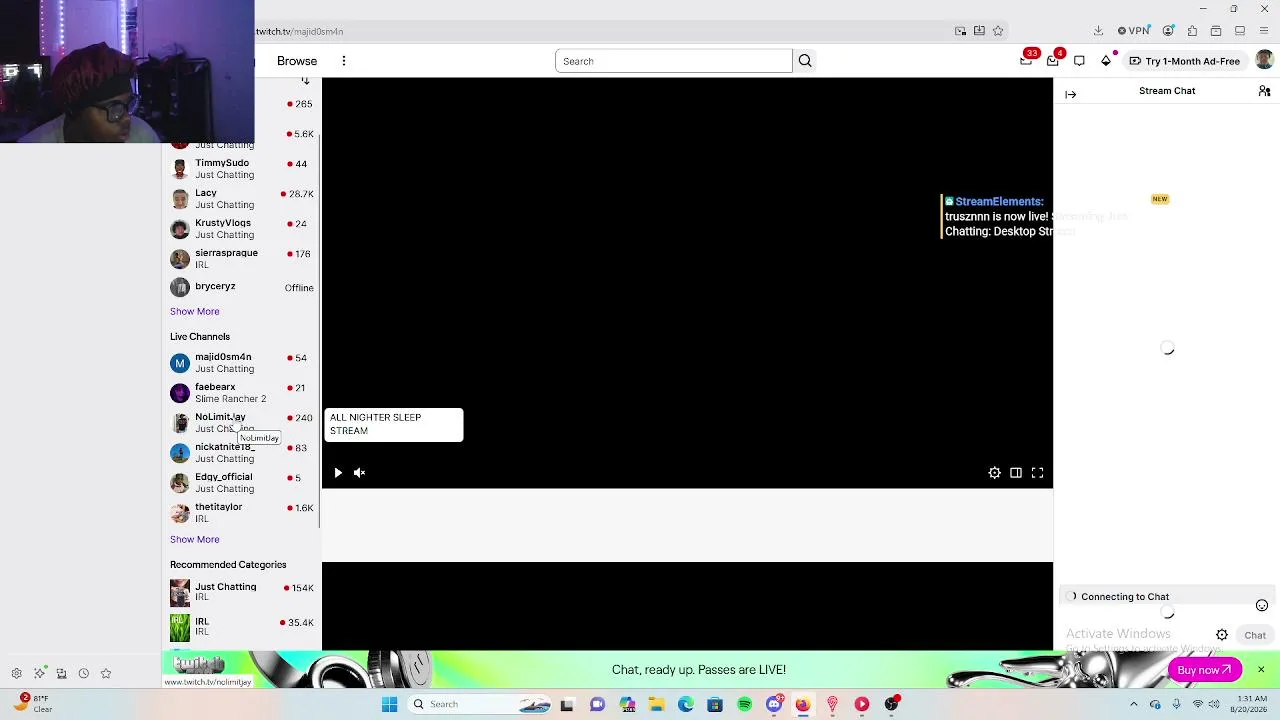Screen dimensions: 1280x720
Task: Click the Get Bits diamond icon
Action: pos(1106,61)
